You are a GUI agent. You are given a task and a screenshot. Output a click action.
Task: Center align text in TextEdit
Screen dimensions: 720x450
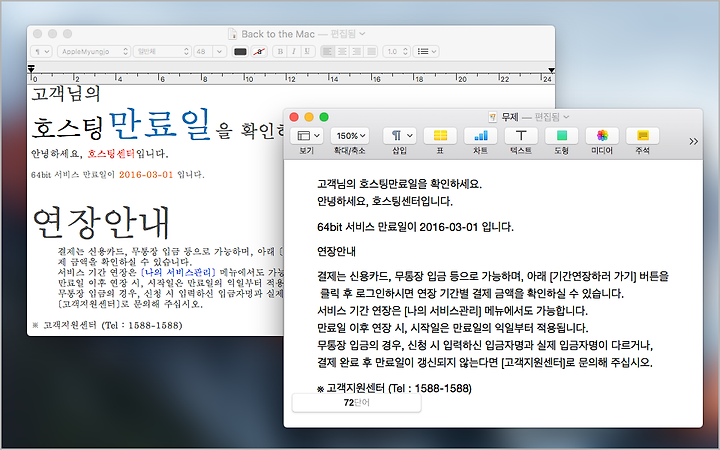[342, 51]
